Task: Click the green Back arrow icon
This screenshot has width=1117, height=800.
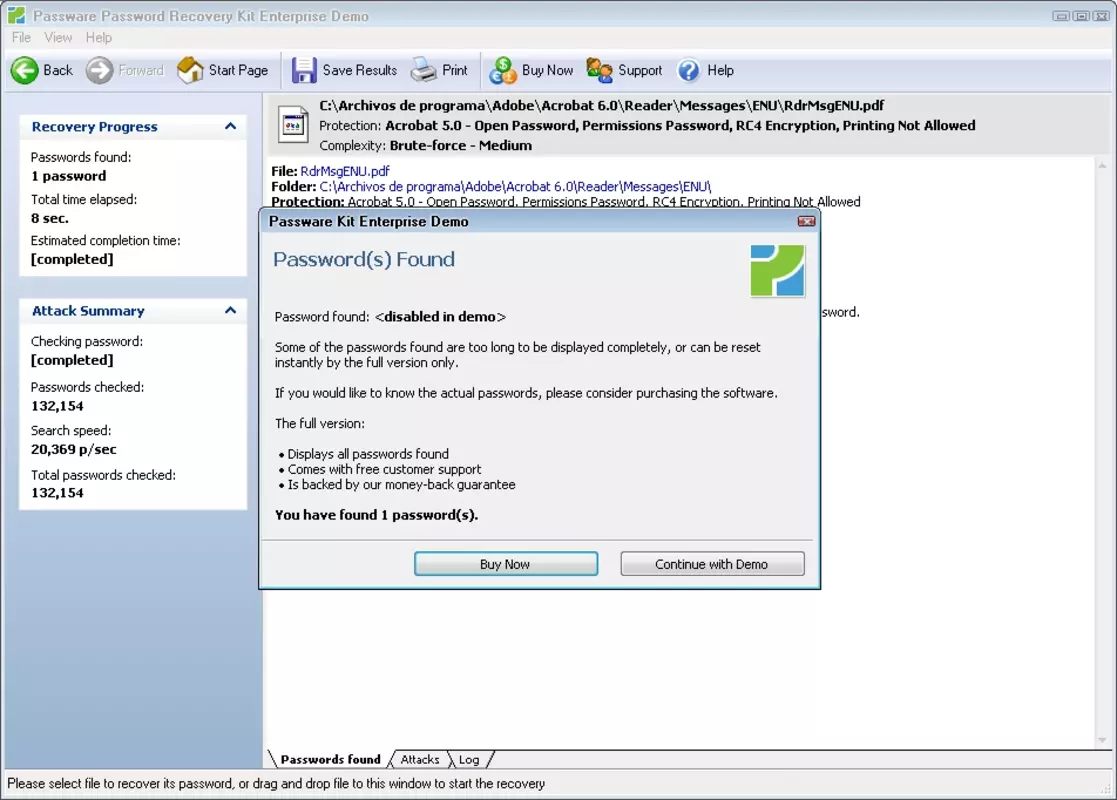Action: [x=24, y=71]
